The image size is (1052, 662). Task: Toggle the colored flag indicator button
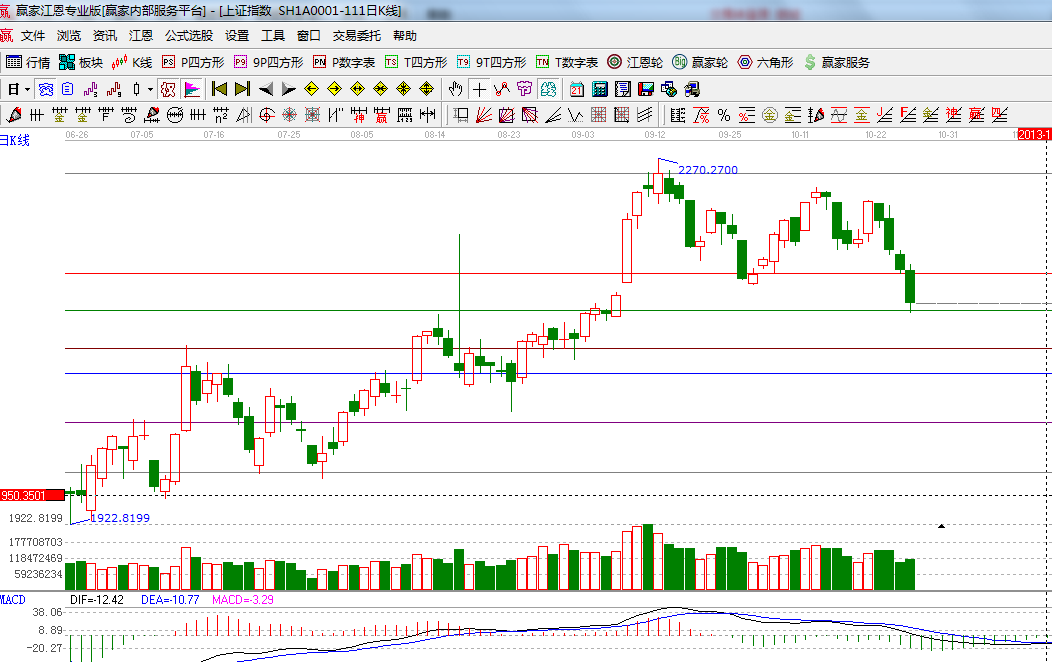pos(191,89)
